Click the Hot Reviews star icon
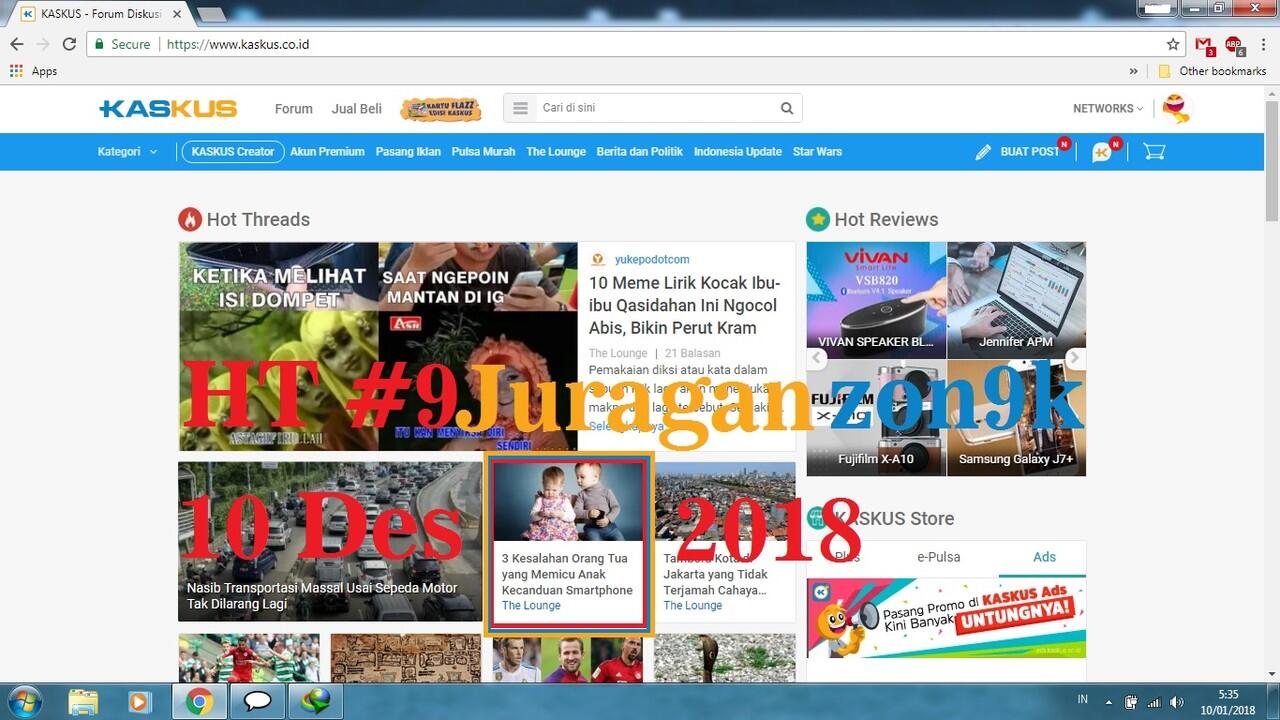The image size is (1280, 720). tap(818, 219)
